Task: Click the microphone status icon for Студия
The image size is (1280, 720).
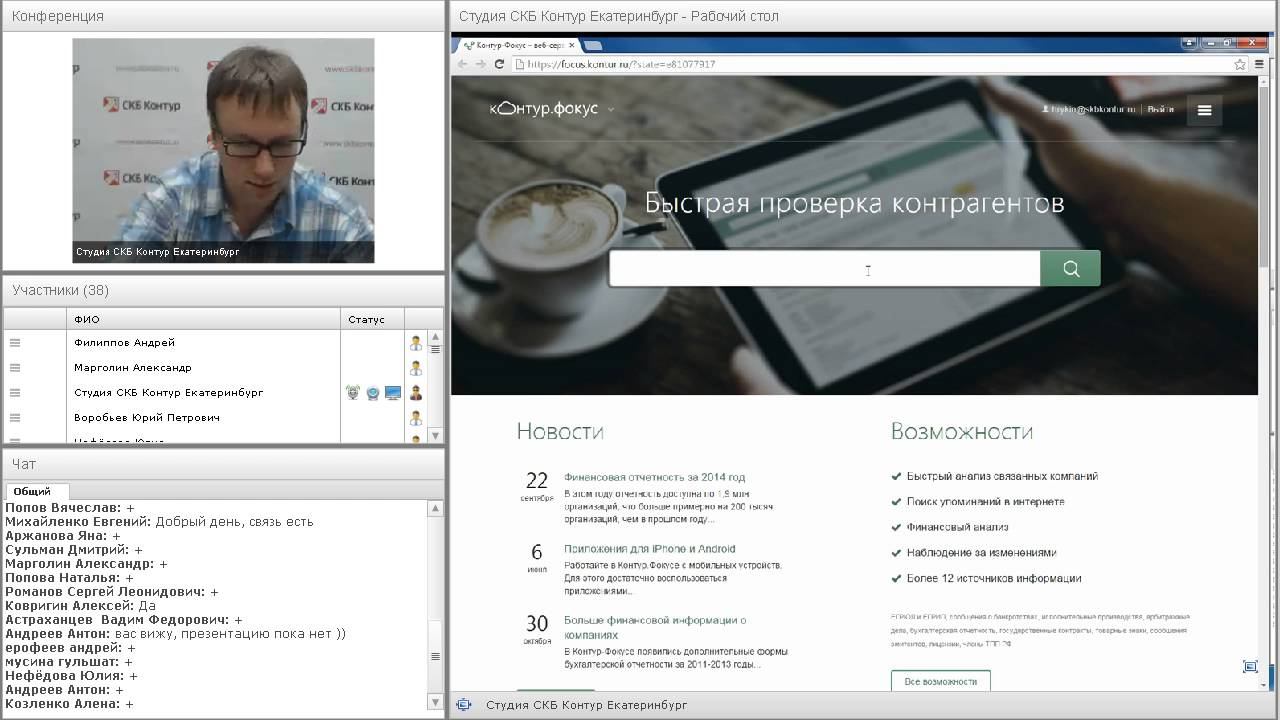Action: coord(353,393)
